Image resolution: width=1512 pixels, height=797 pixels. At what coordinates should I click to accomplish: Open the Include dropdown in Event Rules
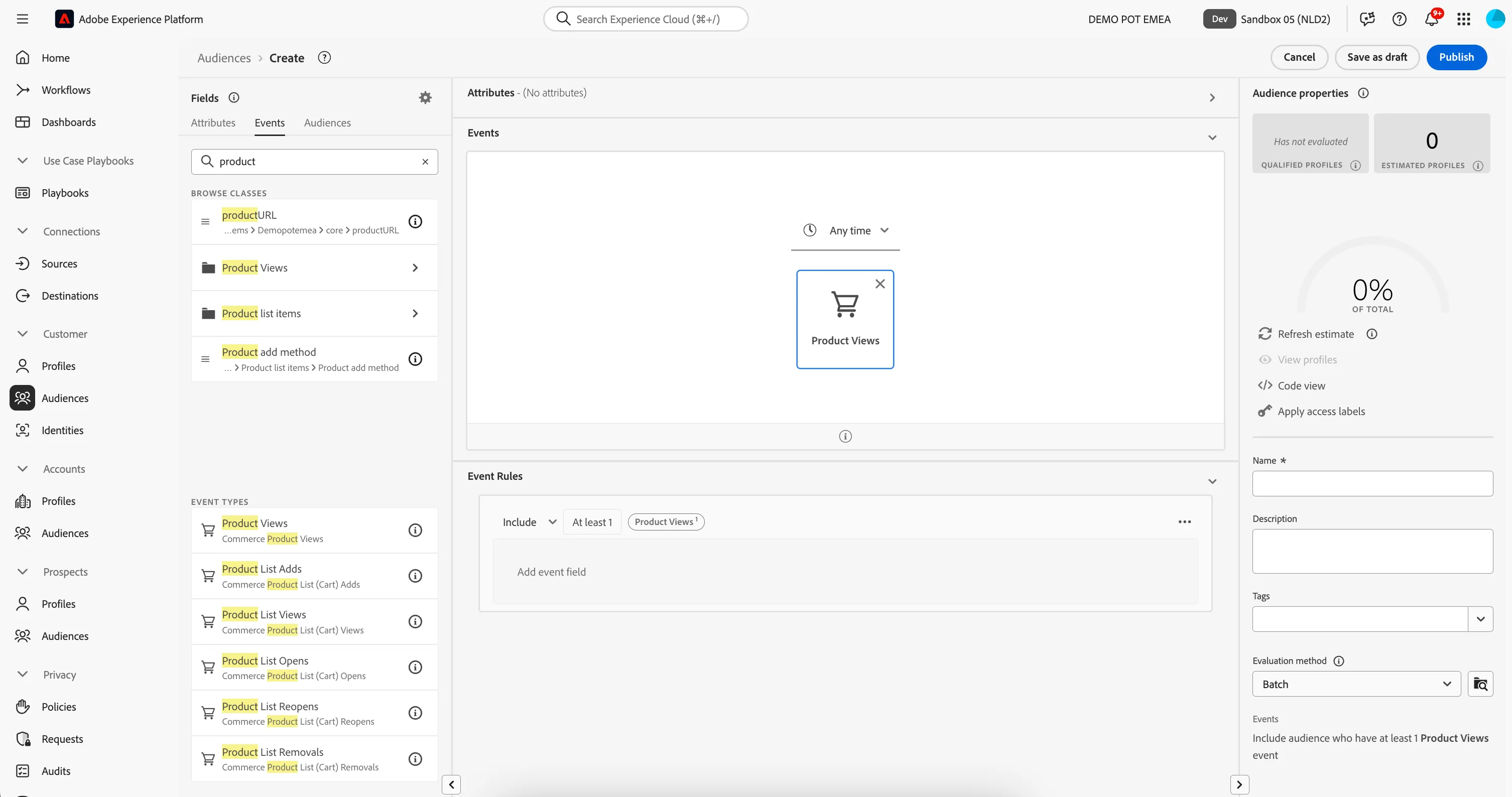click(x=529, y=522)
